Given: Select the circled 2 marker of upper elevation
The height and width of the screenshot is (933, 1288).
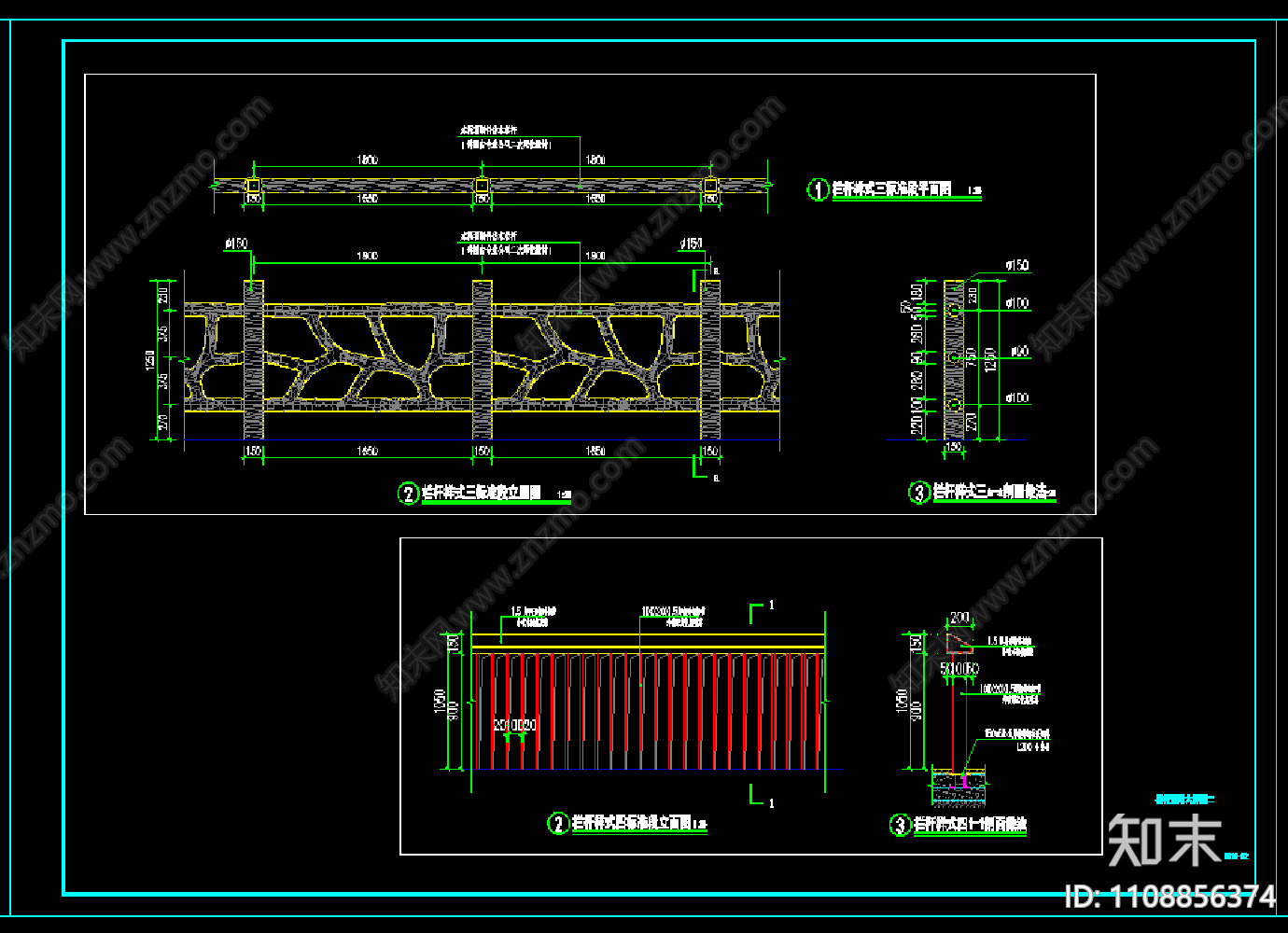Looking at the screenshot, I should (408, 493).
